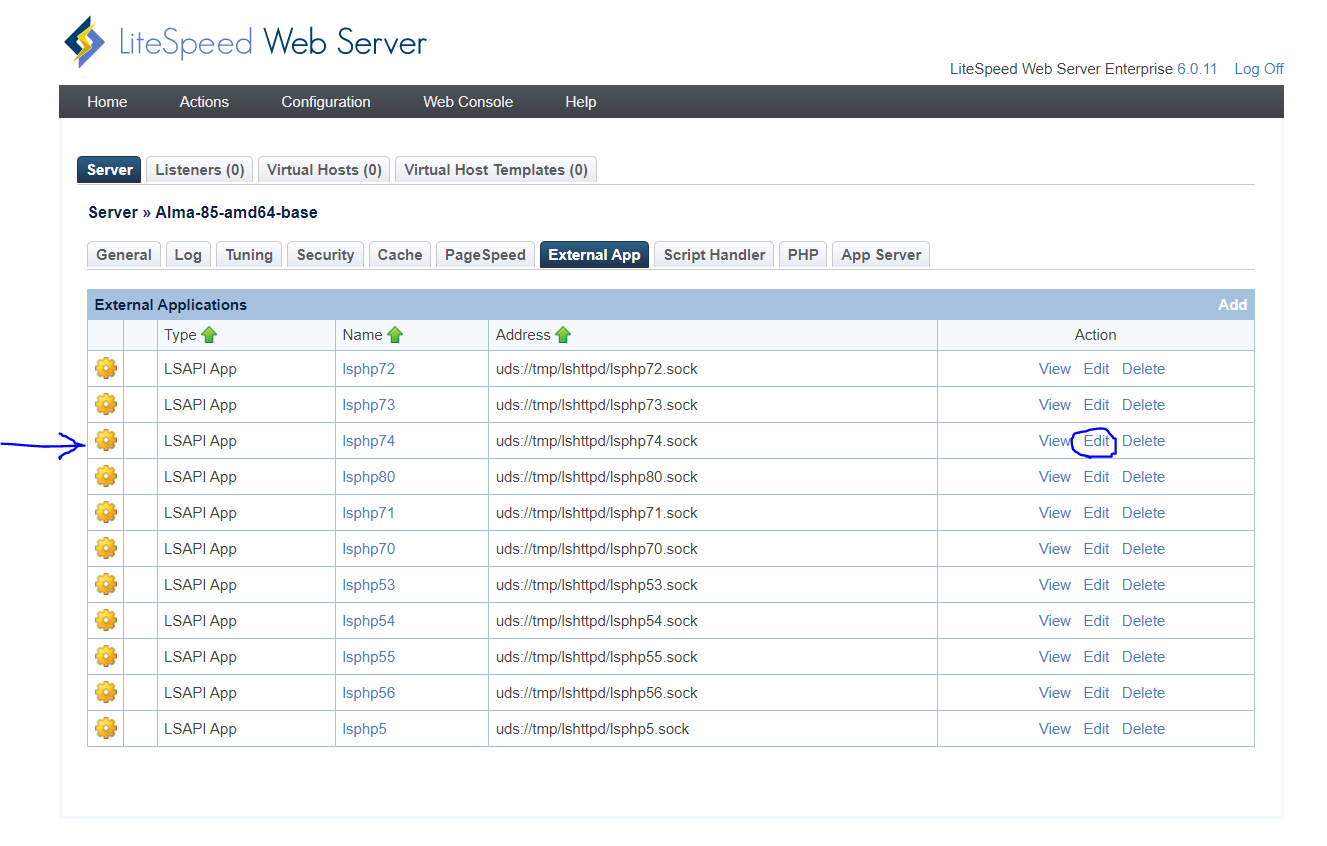Viewport: 1327px width, 846px height.
Task: Sort by Type using green arrow
Action: (x=209, y=335)
